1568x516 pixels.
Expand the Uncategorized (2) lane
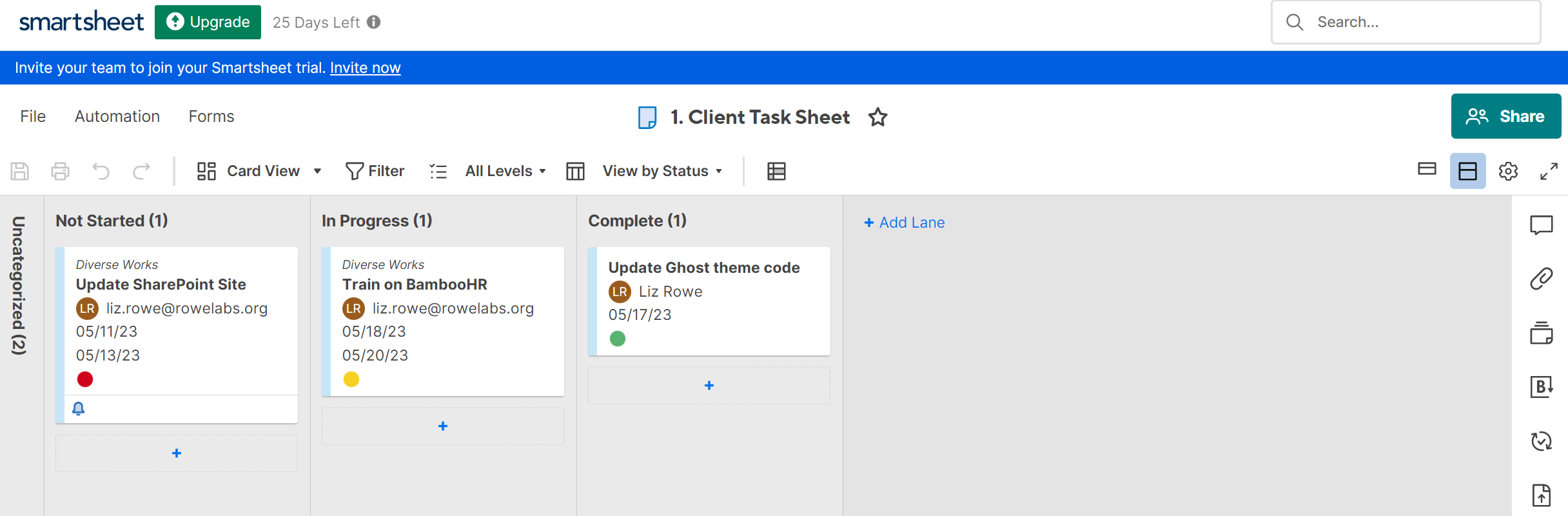[x=19, y=285]
